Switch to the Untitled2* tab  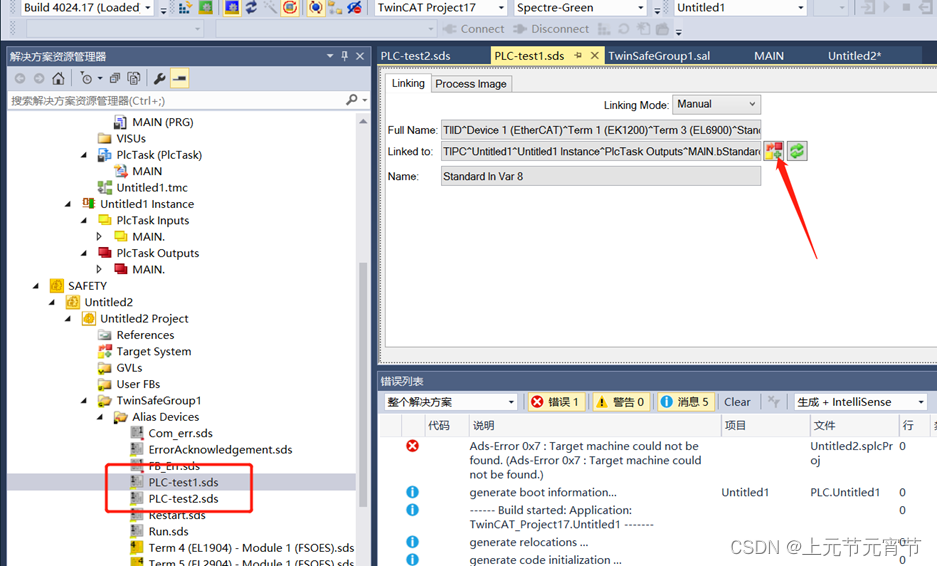[x=854, y=56]
